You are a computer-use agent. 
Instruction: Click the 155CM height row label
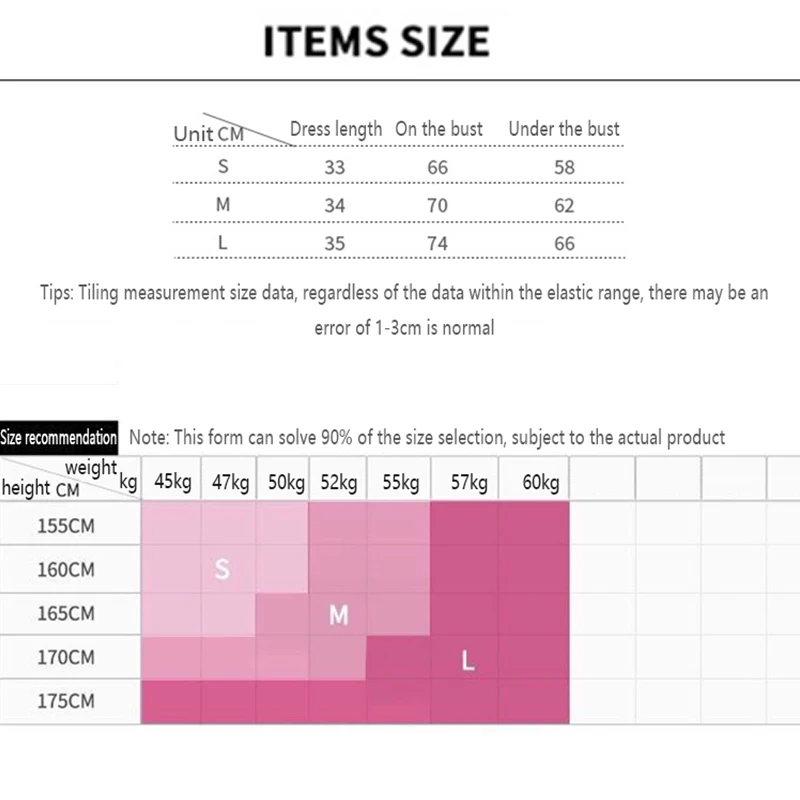pyautogui.click(x=66, y=526)
